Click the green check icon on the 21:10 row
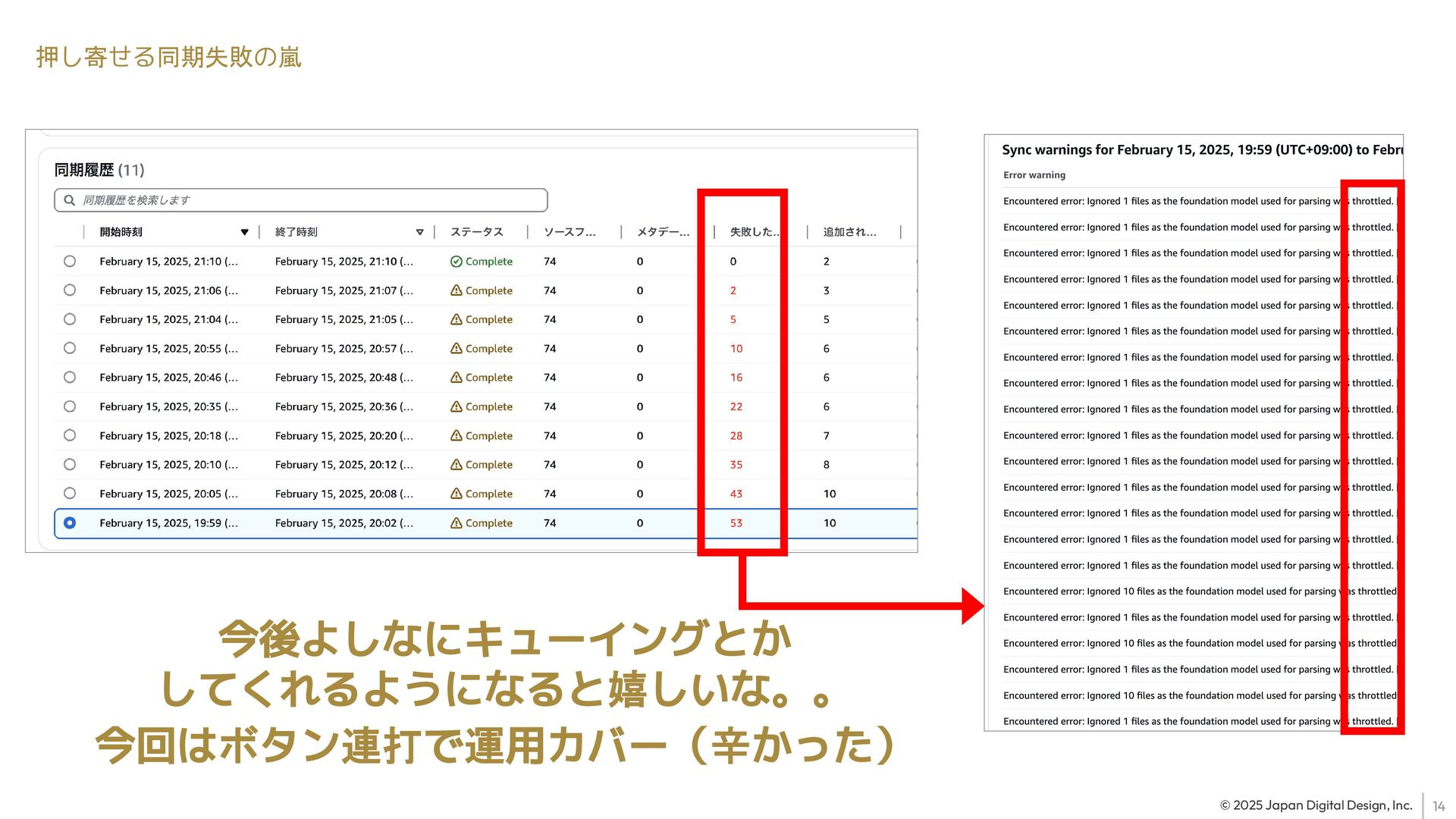Screen dimensions: 1456x819 [x=456, y=262]
